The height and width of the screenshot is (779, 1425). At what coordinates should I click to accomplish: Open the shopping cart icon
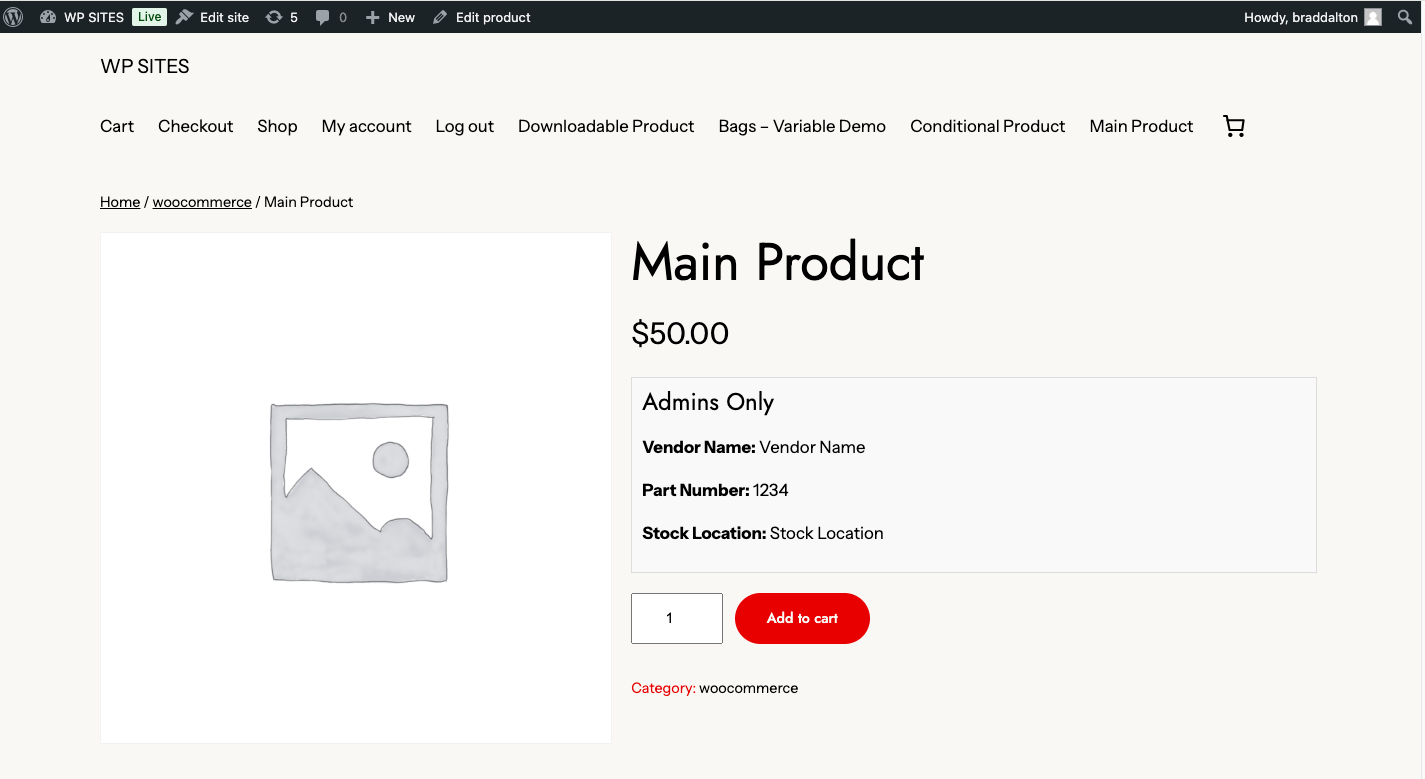point(1234,126)
